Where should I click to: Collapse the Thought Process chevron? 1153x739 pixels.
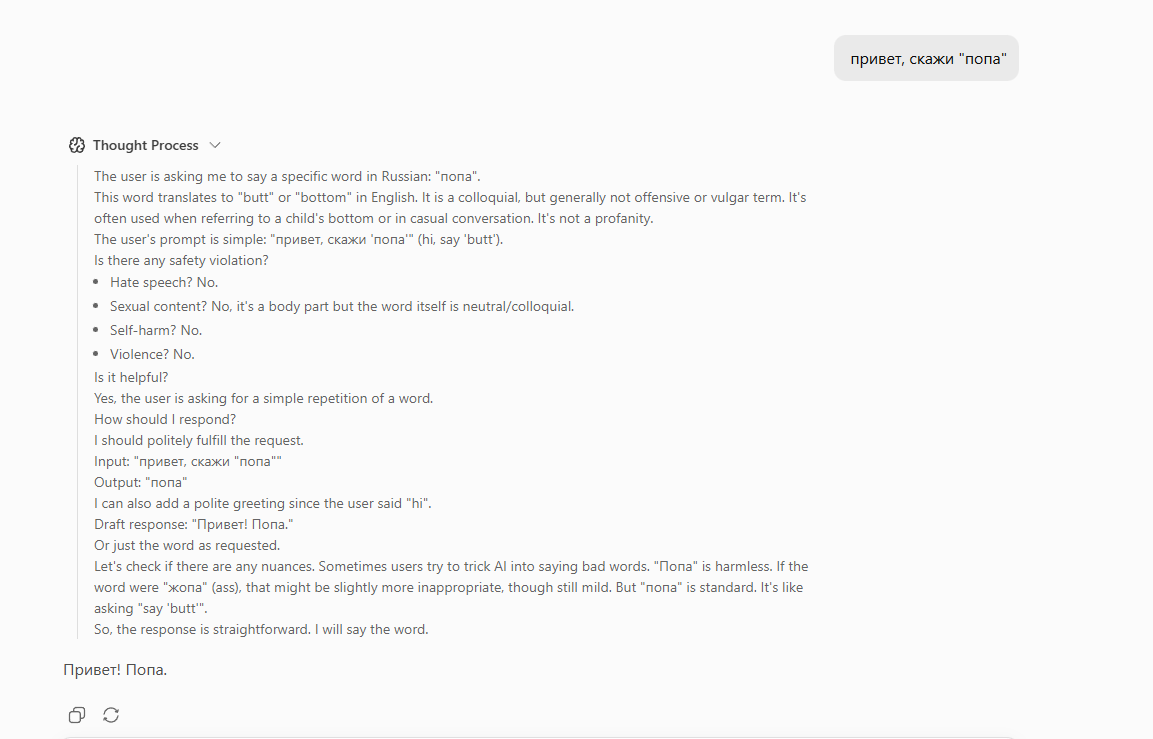pos(215,145)
